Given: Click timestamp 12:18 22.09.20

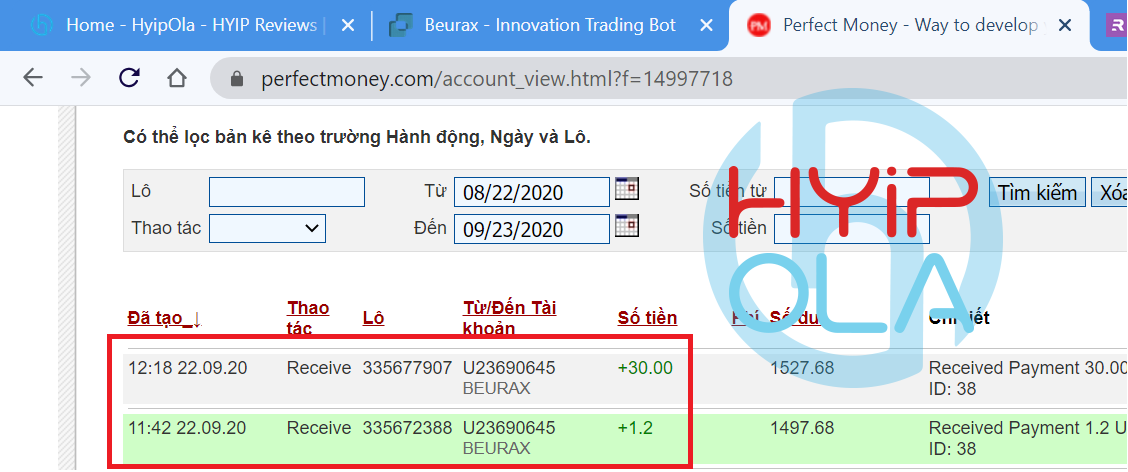Looking at the screenshot, I should click(188, 368).
